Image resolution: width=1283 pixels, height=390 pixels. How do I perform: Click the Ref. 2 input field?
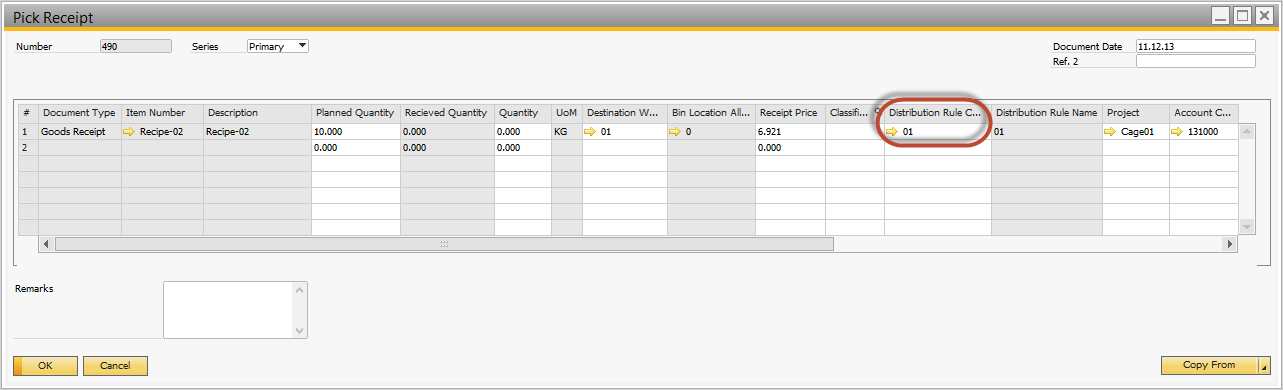[x=1195, y=61]
